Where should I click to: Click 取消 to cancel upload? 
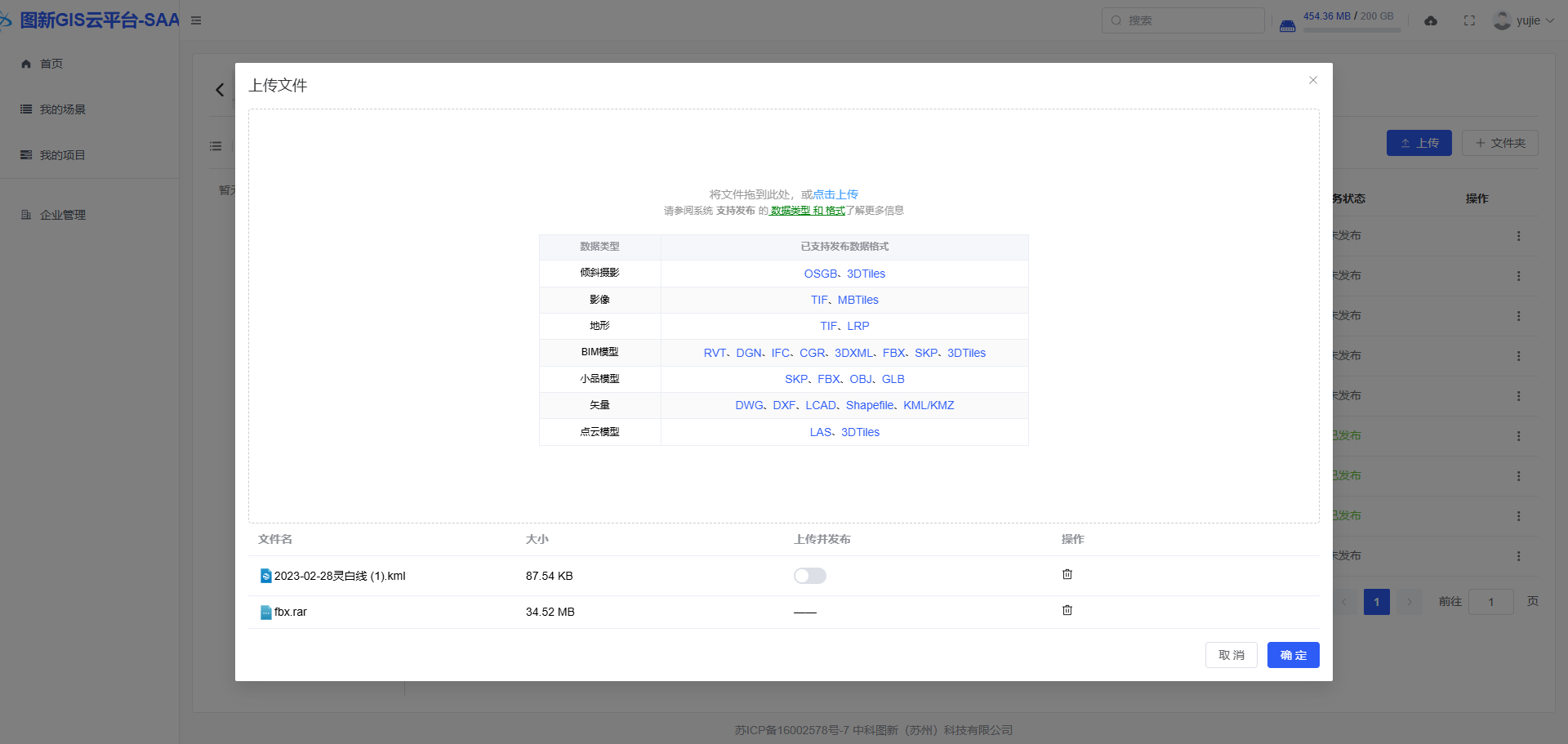coord(1231,655)
